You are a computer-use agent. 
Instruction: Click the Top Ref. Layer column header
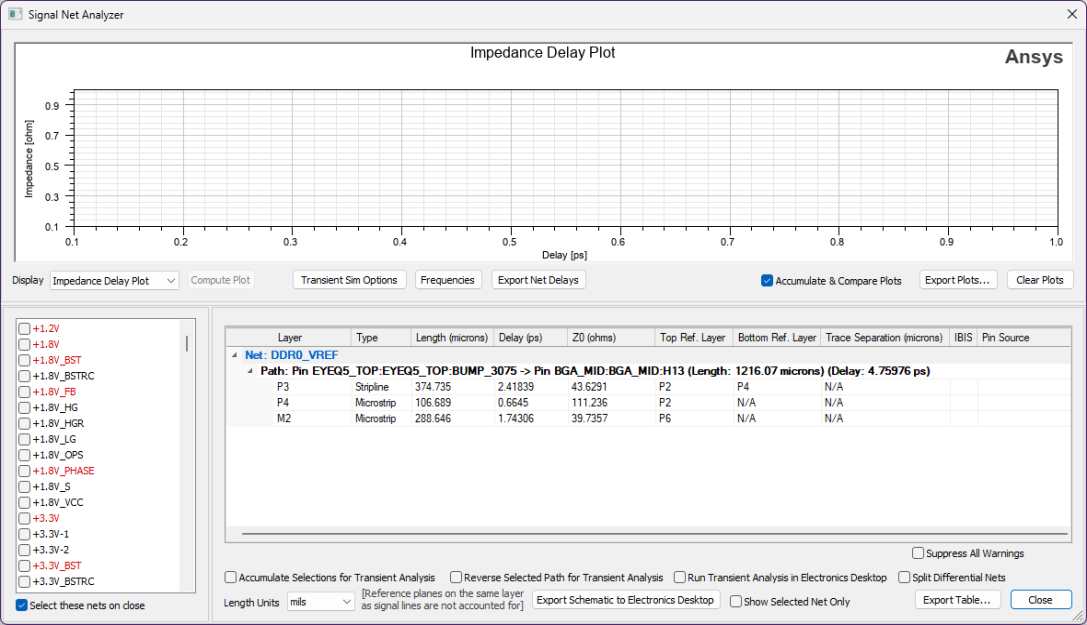click(693, 337)
